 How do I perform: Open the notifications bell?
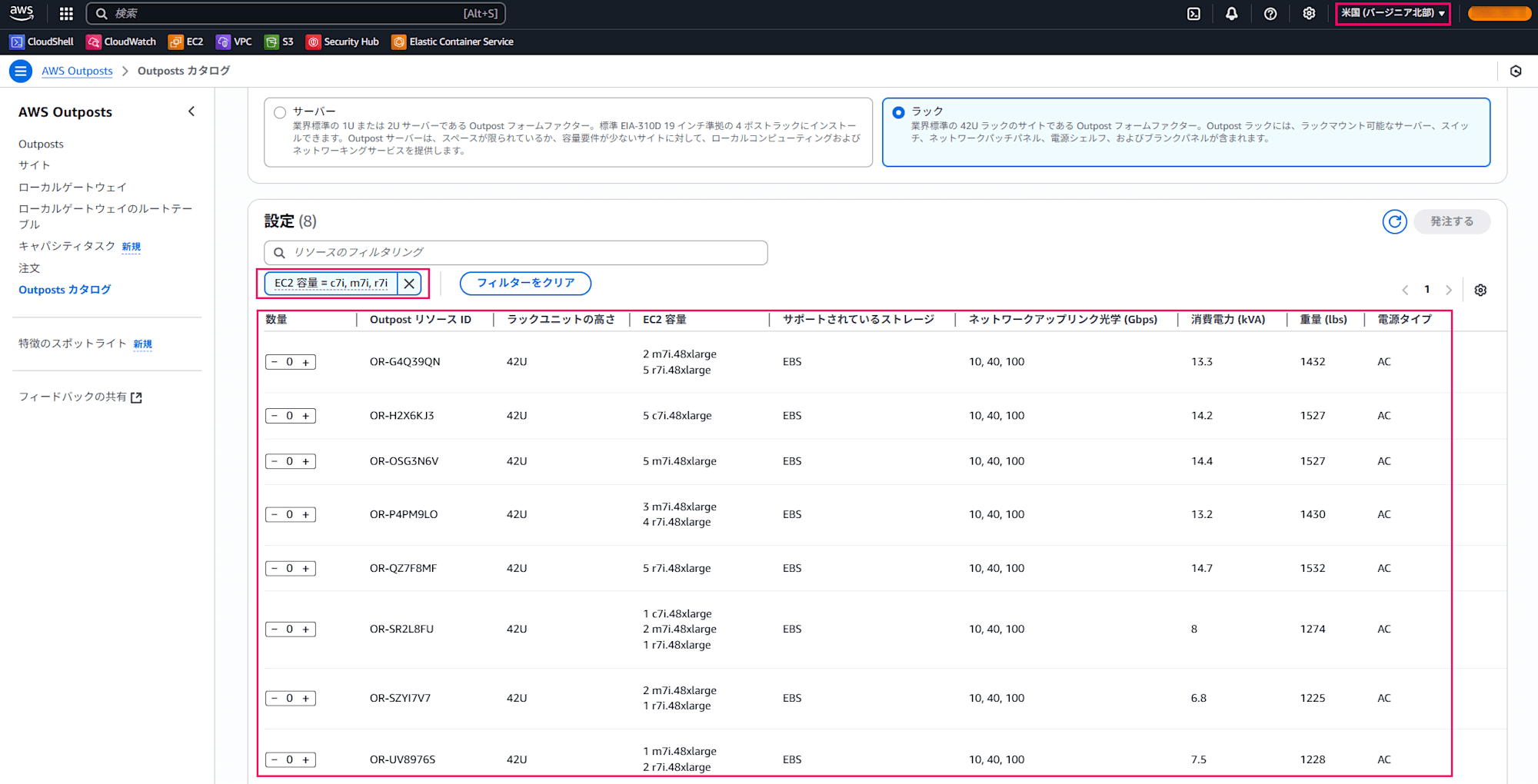pos(1232,14)
